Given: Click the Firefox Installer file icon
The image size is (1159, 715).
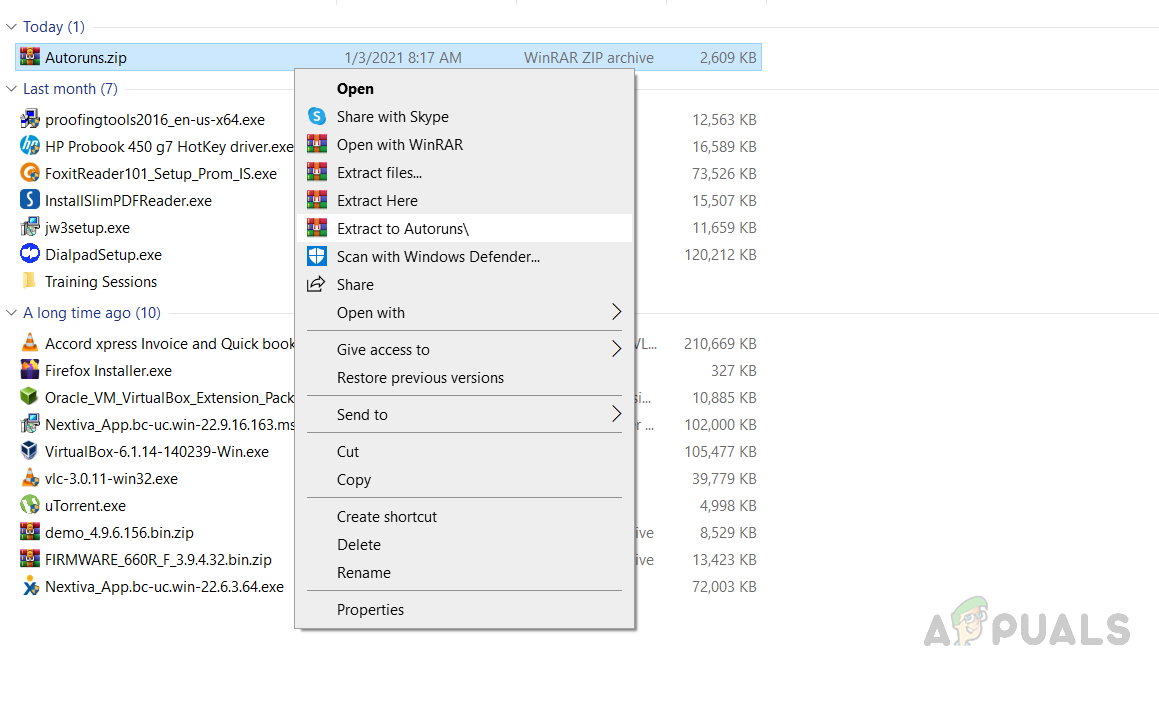Looking at the screenshot, I should tap(30, 371).
